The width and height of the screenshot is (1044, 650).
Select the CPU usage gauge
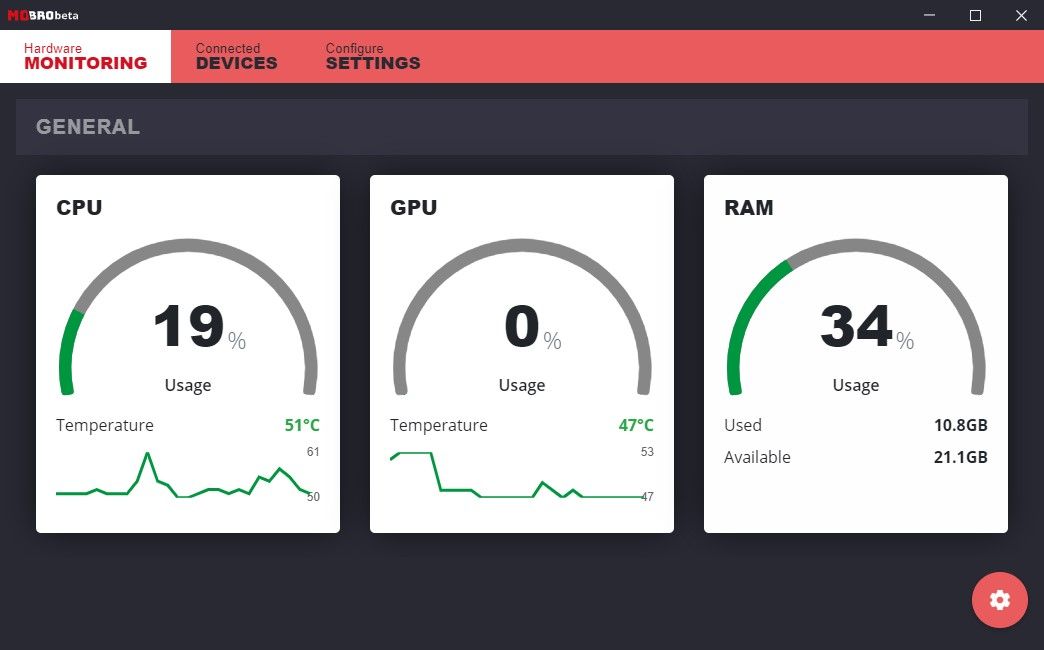point(187,320)
